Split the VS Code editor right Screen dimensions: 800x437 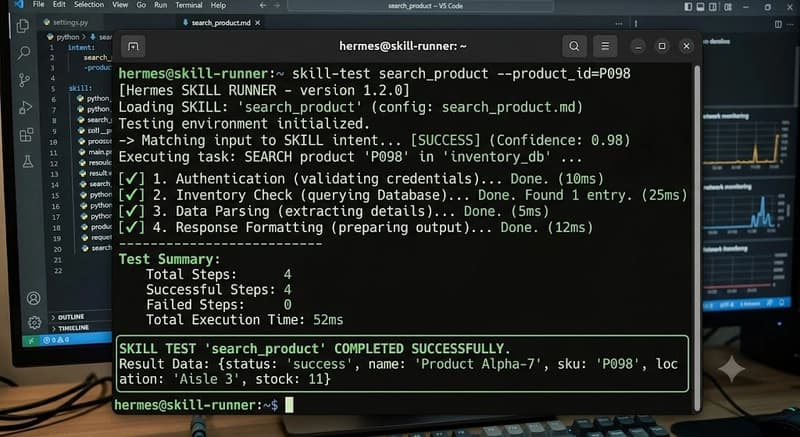pos(778,24)
